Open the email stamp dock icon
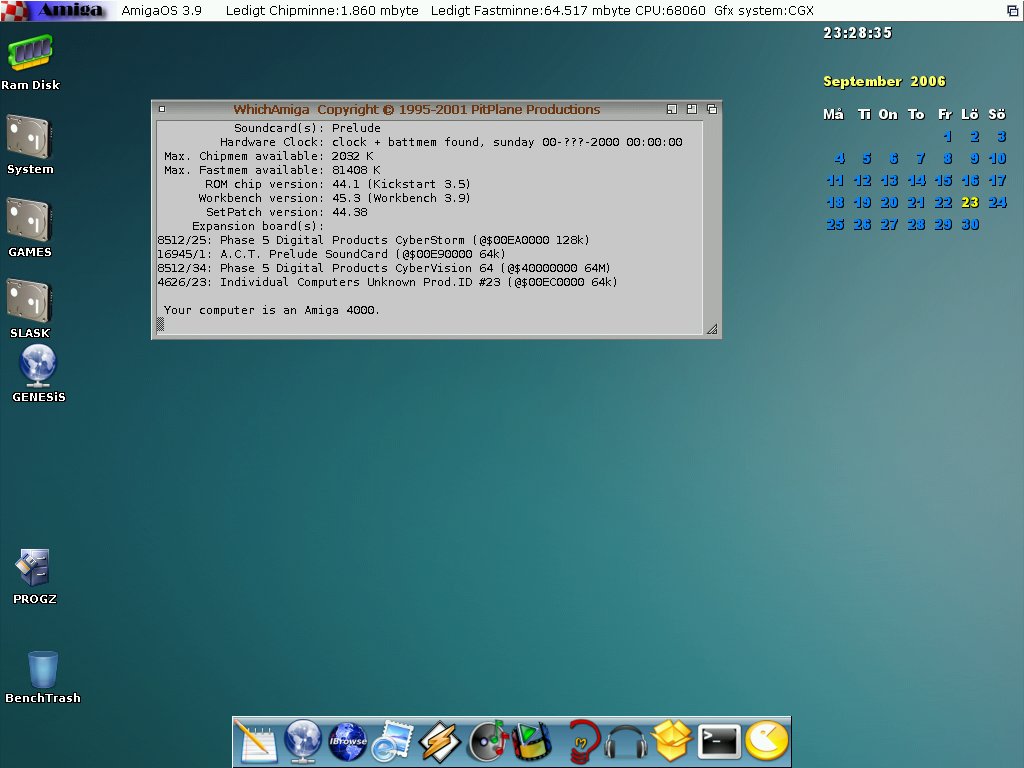Screen dimensions: 1024x768 [x=392, y=741]
